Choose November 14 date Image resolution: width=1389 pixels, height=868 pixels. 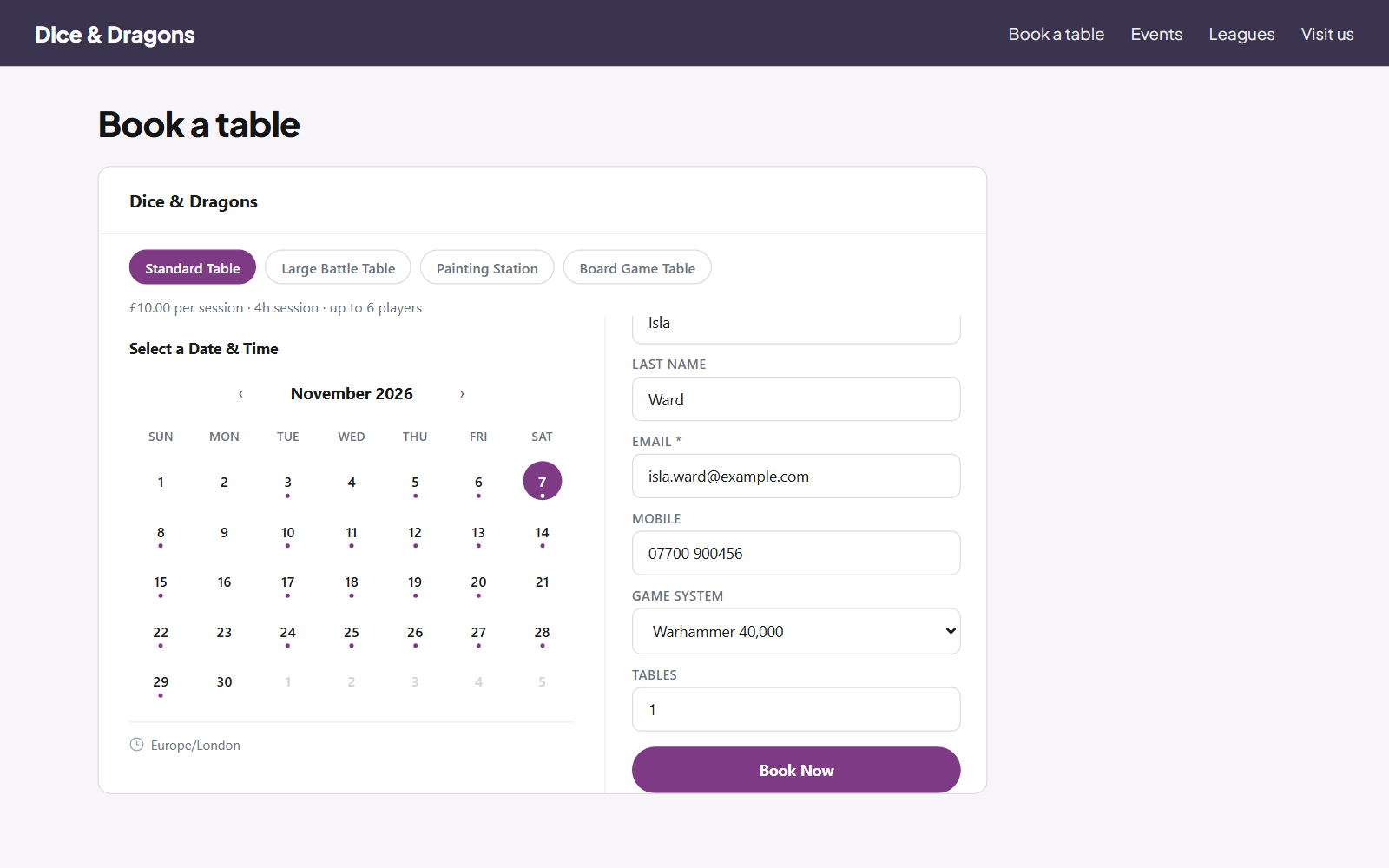coord(543,533)
